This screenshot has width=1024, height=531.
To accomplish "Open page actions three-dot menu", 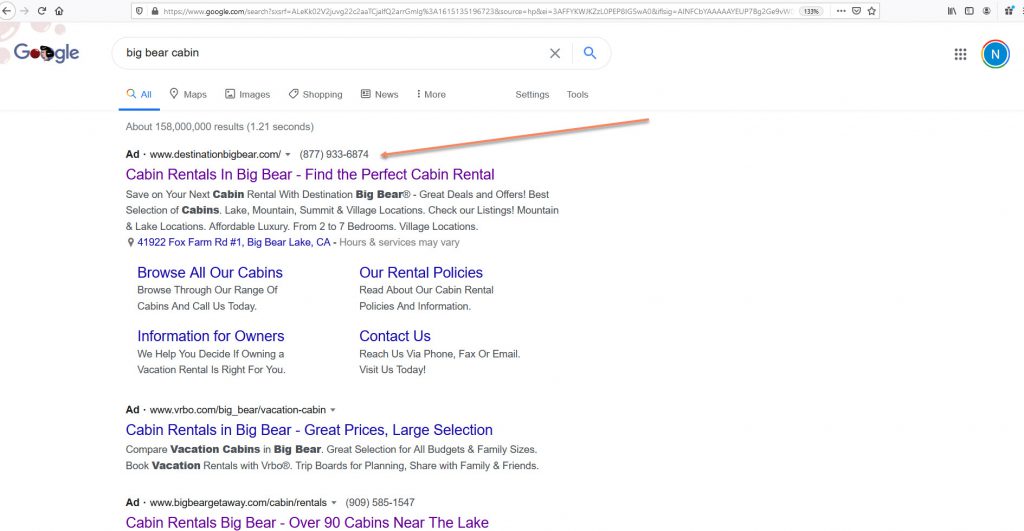I will (x=841, y=11).
